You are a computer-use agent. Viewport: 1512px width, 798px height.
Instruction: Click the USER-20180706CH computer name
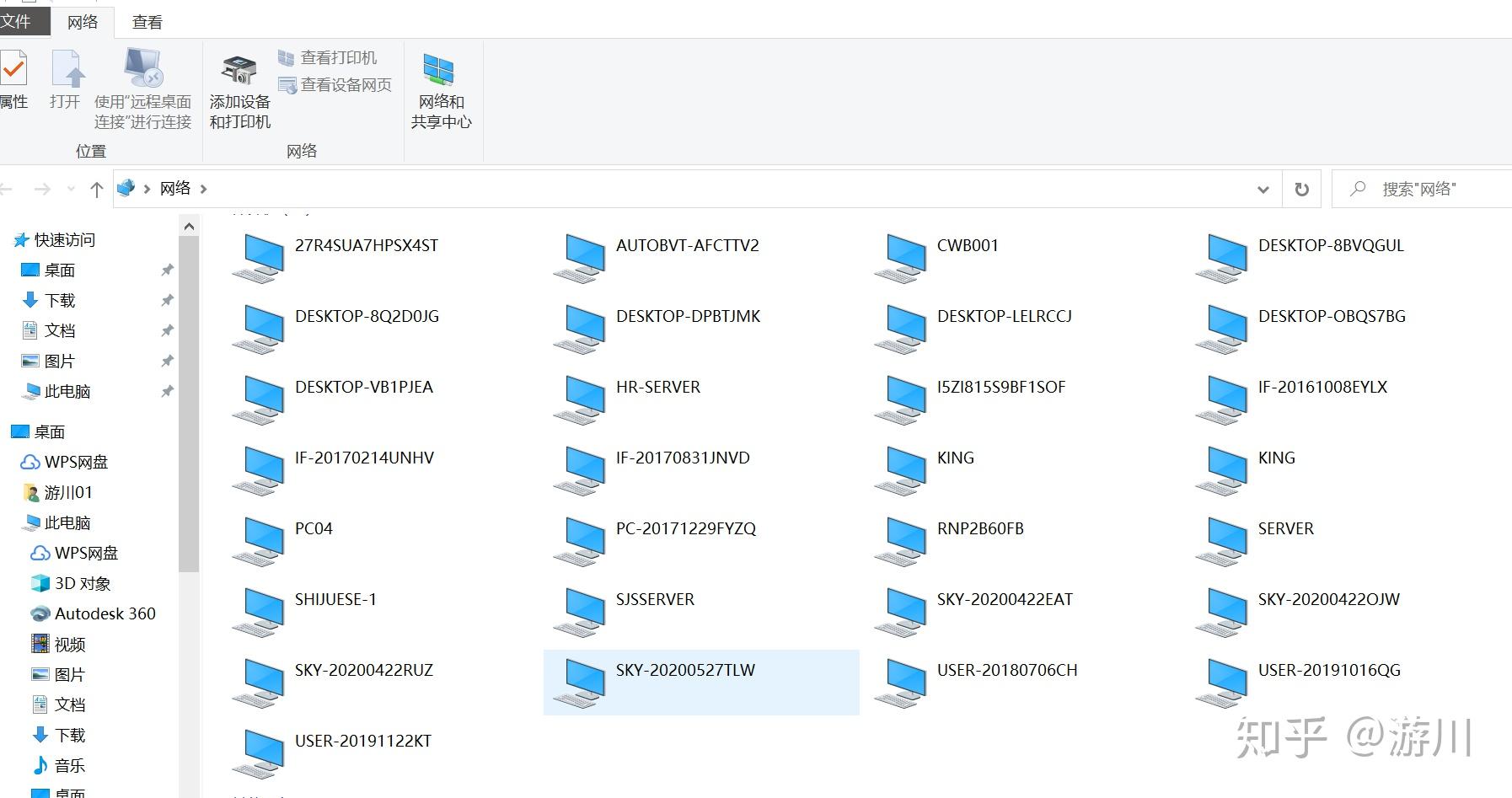1007,671
